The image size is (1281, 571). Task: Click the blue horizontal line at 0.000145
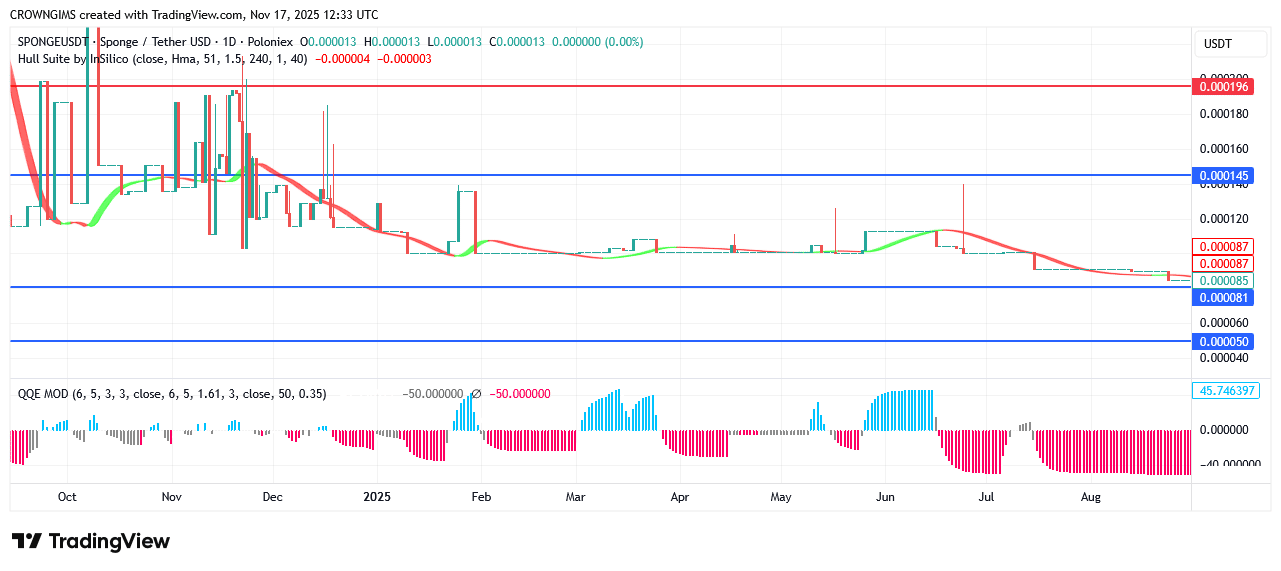click(x=600, y=175)
